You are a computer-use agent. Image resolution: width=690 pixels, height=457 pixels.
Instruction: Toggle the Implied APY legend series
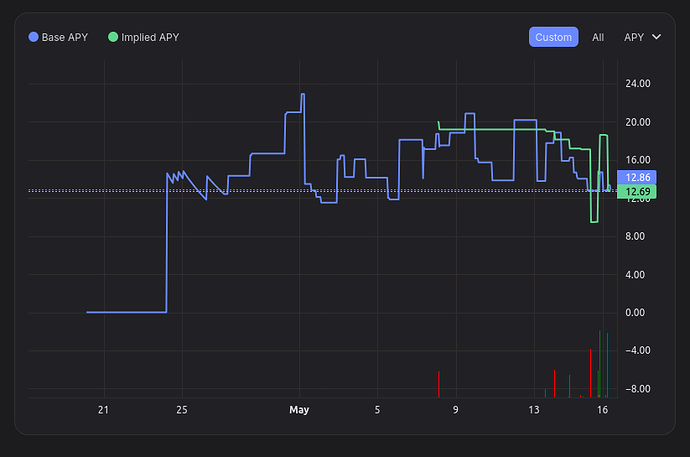[x=143, y=37]
